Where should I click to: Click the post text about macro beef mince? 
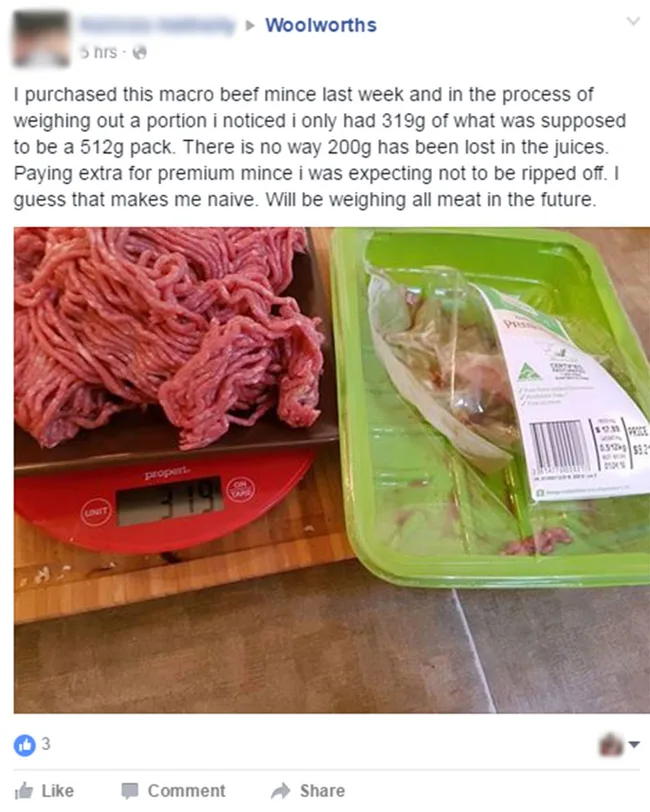[320, 147]
